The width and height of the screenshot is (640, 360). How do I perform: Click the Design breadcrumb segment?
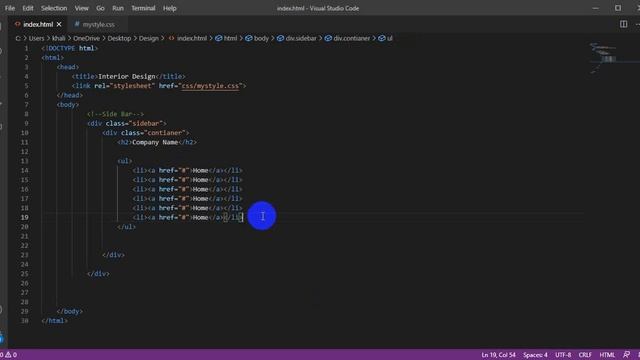point(149,38)
